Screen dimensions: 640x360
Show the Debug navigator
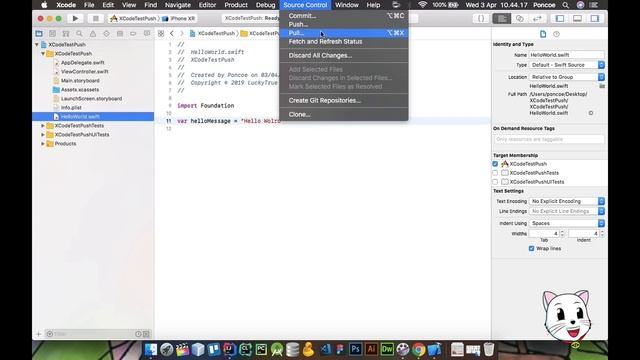[120, 33]
